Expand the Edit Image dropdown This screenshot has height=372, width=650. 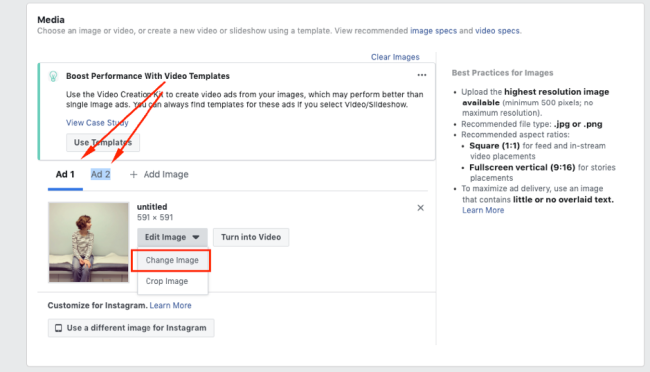172,237
